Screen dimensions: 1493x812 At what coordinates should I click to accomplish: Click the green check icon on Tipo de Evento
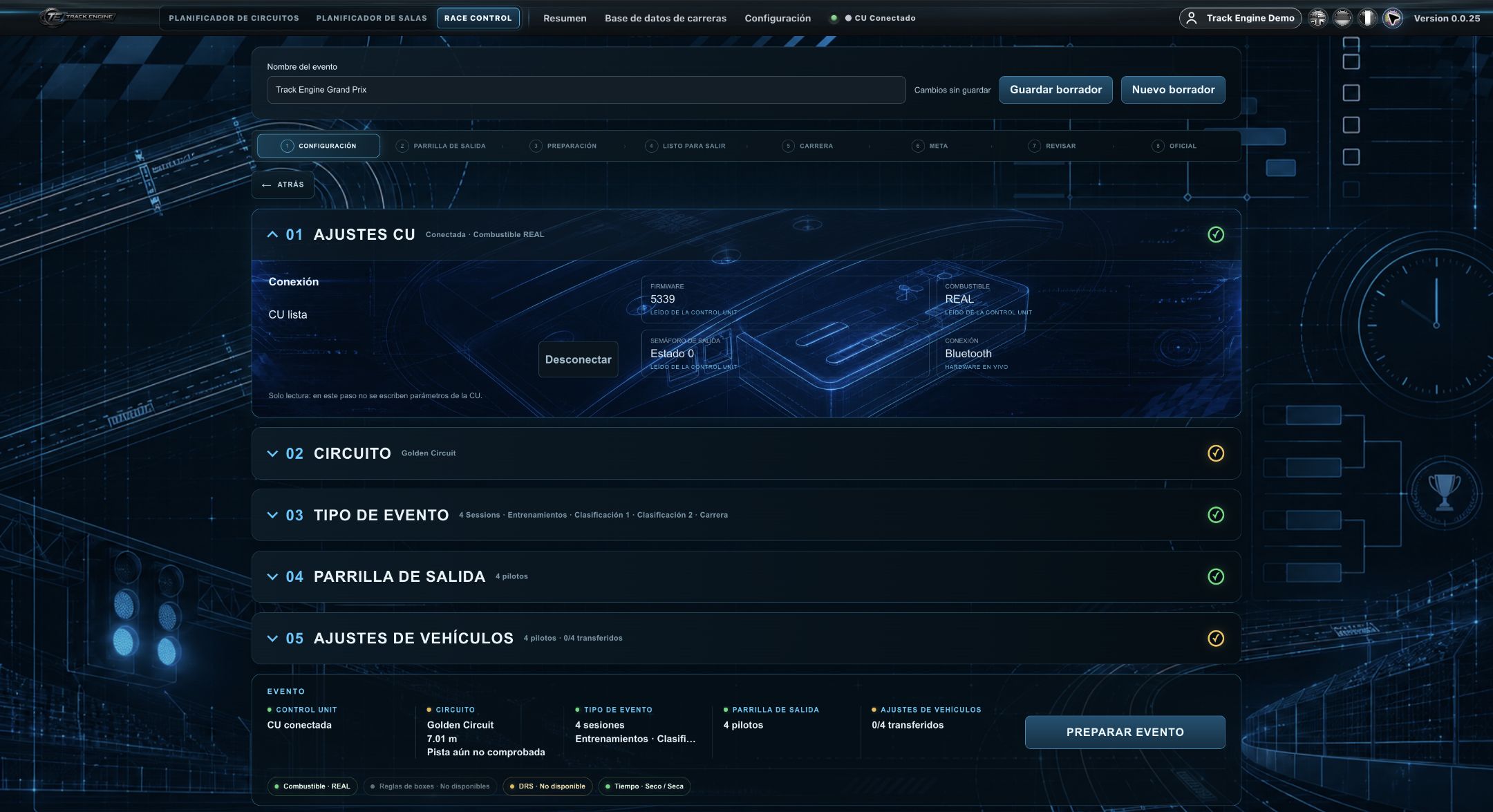(x=1215, y=515)
